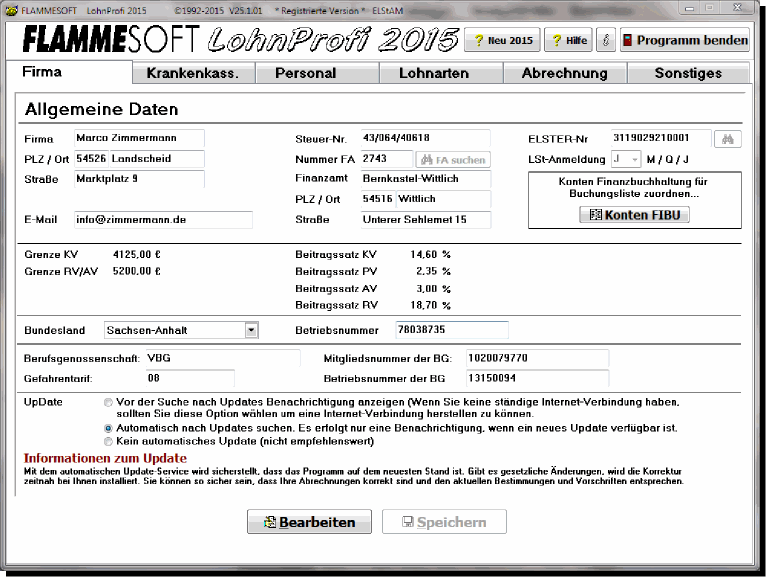Click the binoculars icon next to ELSTER-Nr
Image resolution: width=766 pixels, height=577 pixels.
coord(727,139)
